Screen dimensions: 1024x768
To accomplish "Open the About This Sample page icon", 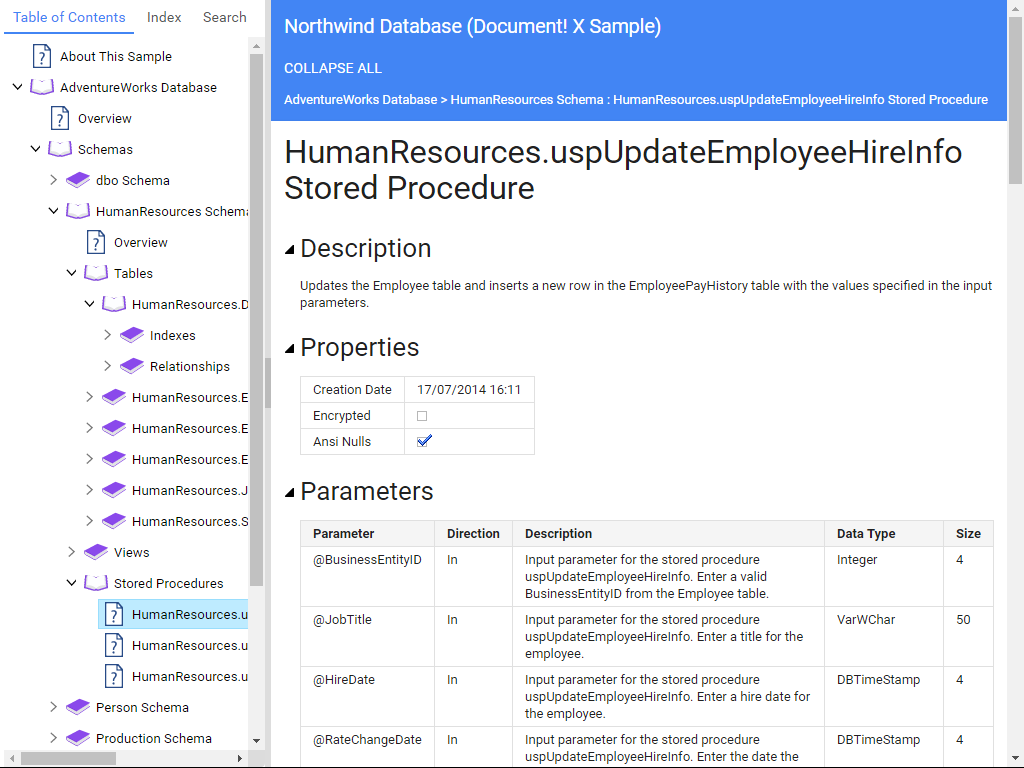I will (x=42, y=56).
